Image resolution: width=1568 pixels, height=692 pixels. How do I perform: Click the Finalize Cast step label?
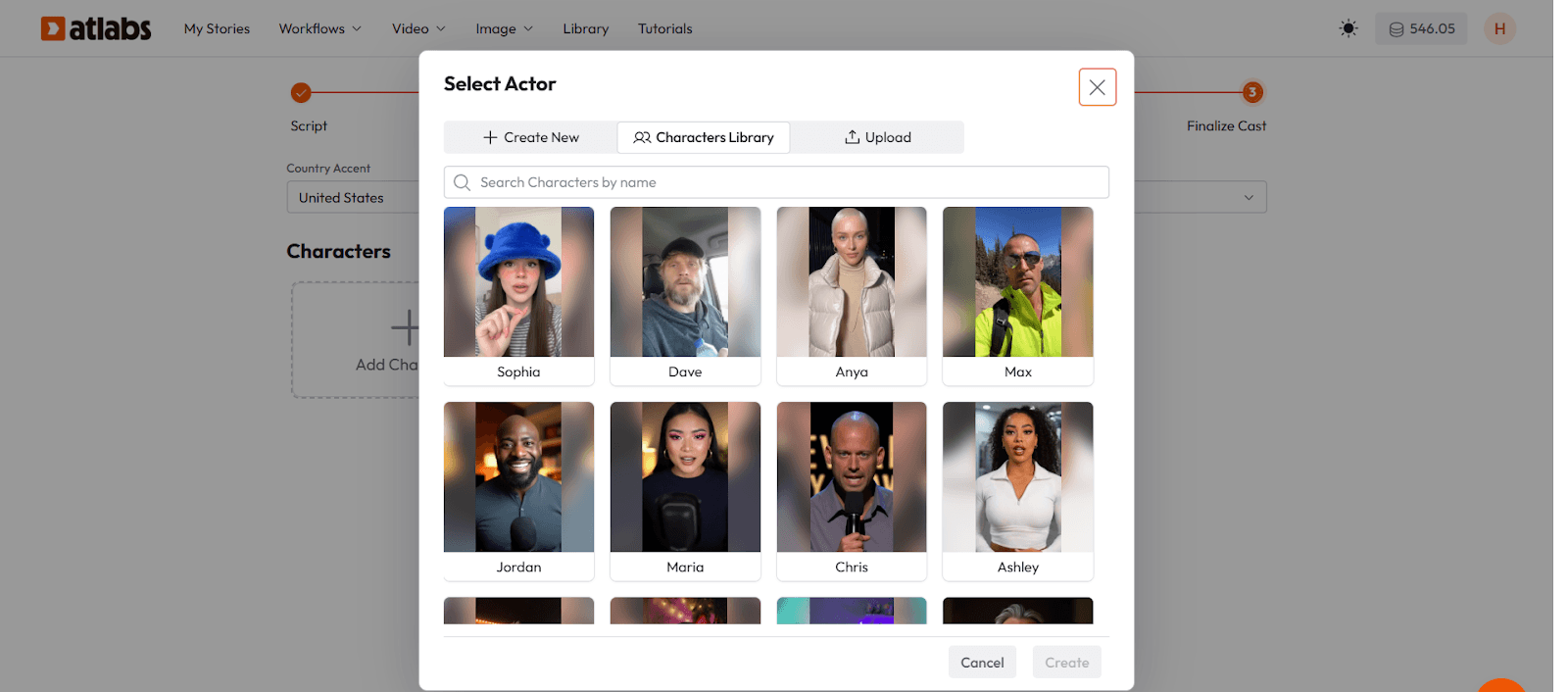click(x=1226, y=125)
